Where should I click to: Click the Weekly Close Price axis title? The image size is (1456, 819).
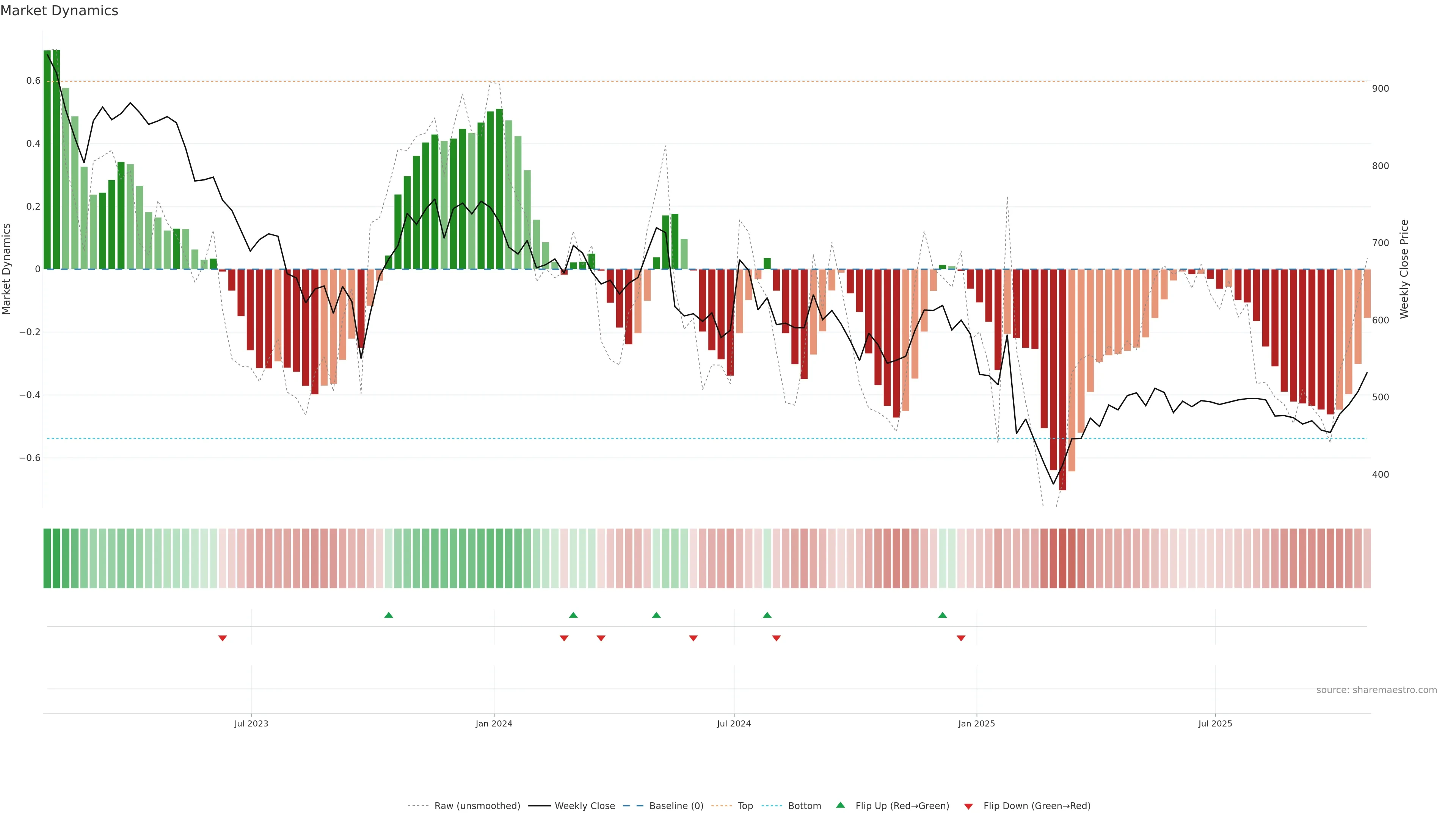[1404, 269]
